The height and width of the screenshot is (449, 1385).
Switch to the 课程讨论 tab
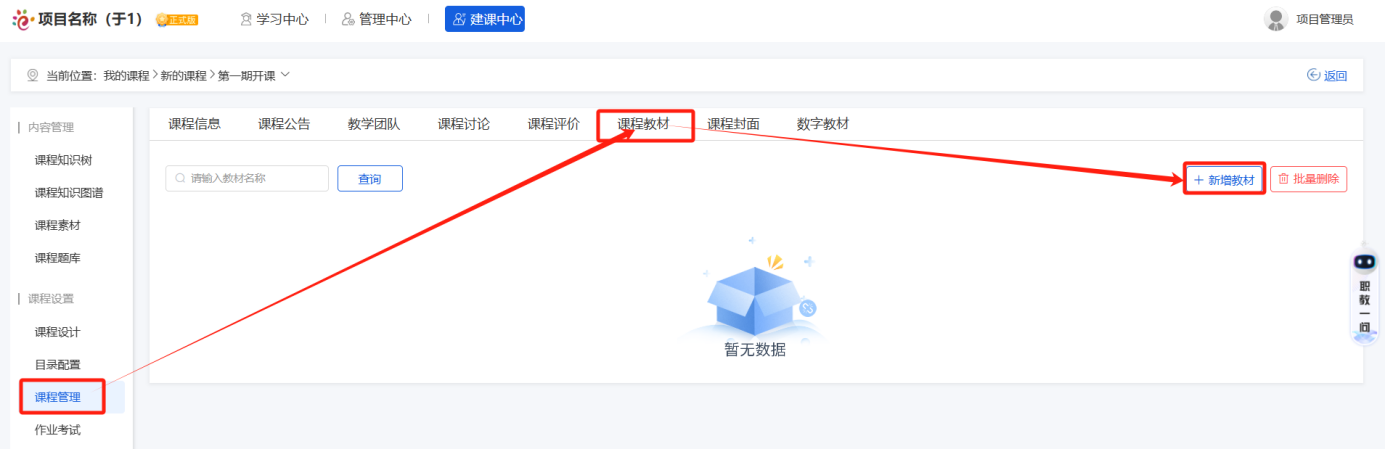[464, 124]
